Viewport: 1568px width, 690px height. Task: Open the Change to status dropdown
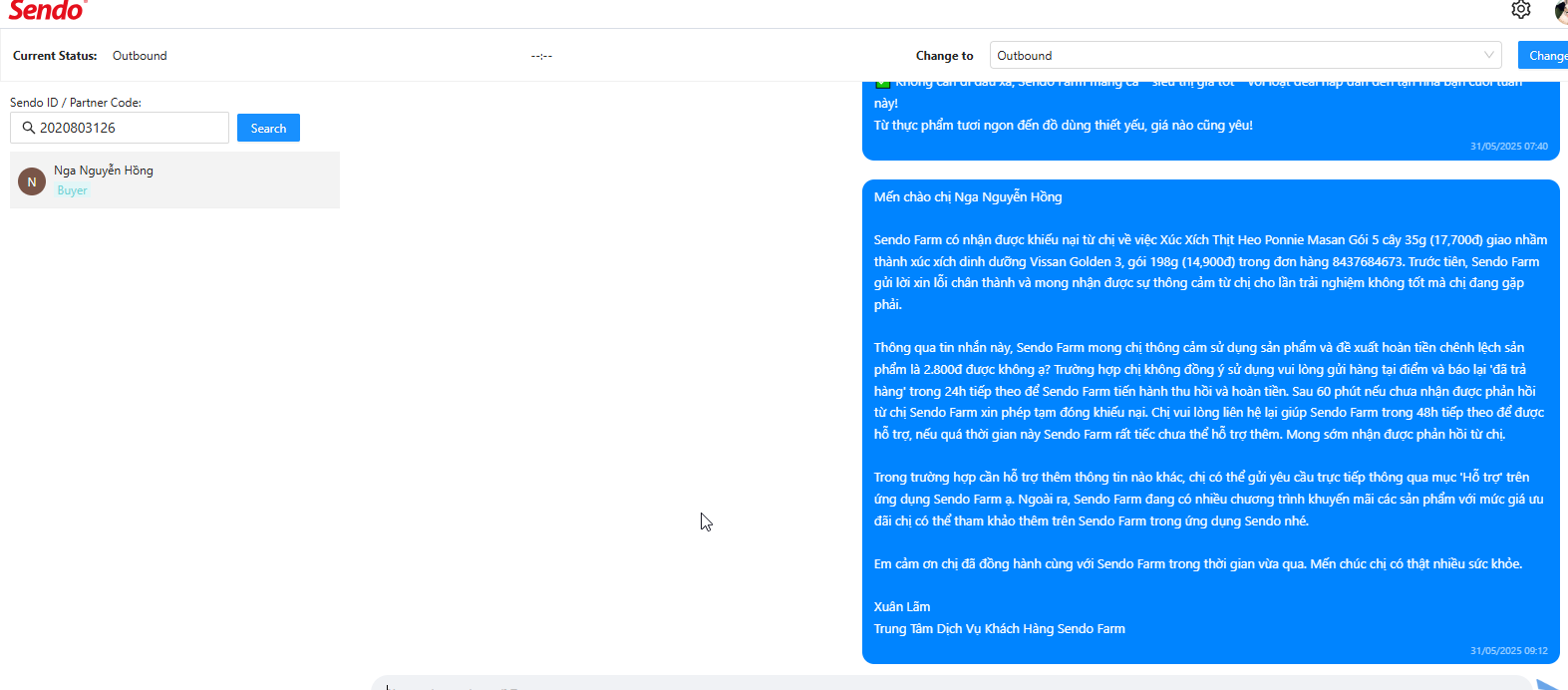click(1246, 55)
